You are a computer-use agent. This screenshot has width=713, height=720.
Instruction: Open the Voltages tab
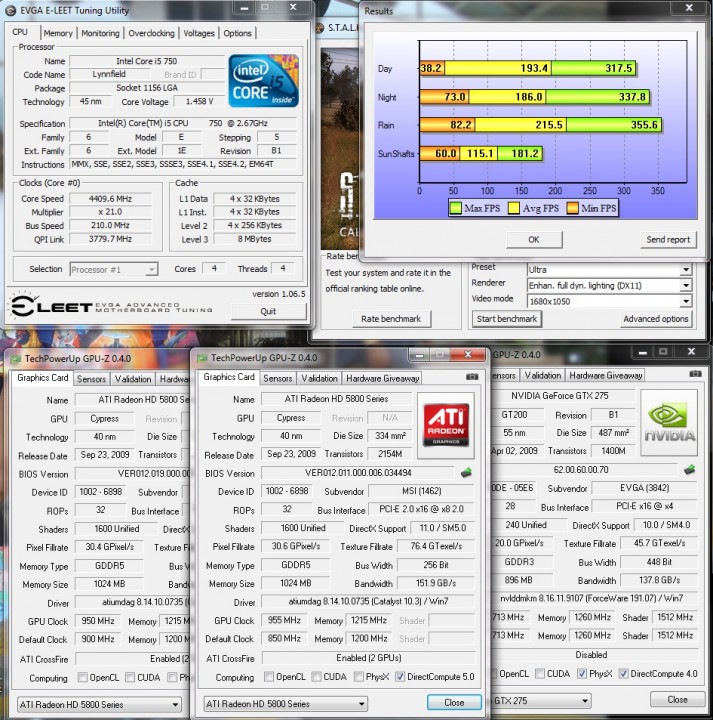(199, 33)
